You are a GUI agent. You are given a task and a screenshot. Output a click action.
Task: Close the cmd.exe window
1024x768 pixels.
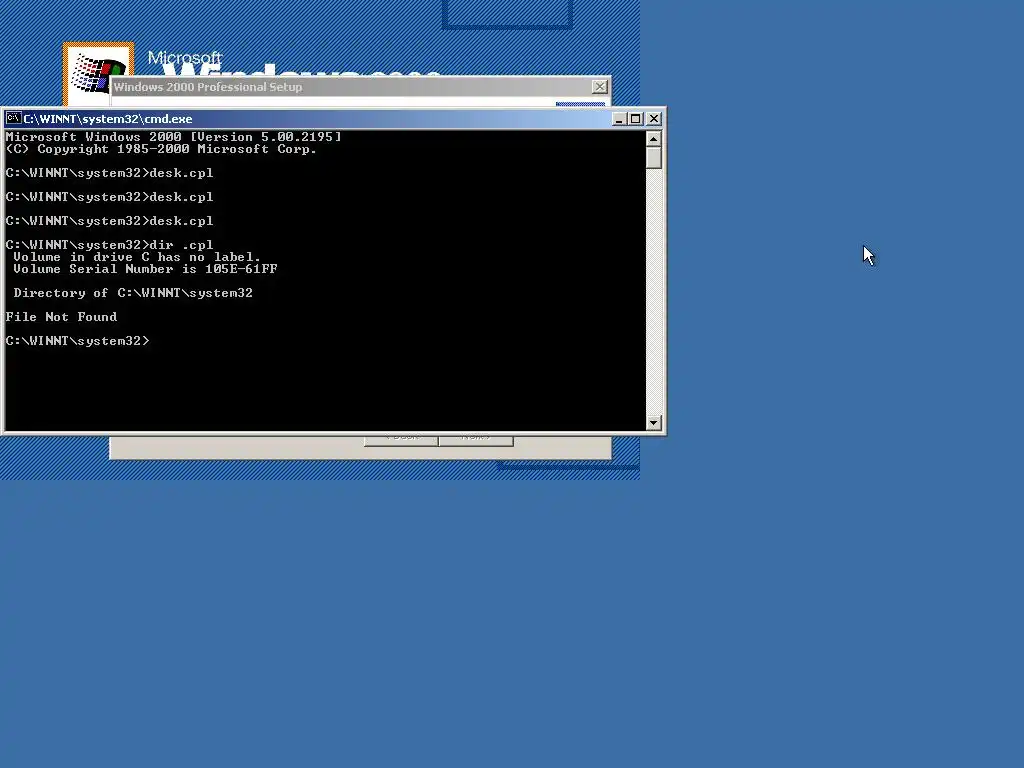[654, 119]
